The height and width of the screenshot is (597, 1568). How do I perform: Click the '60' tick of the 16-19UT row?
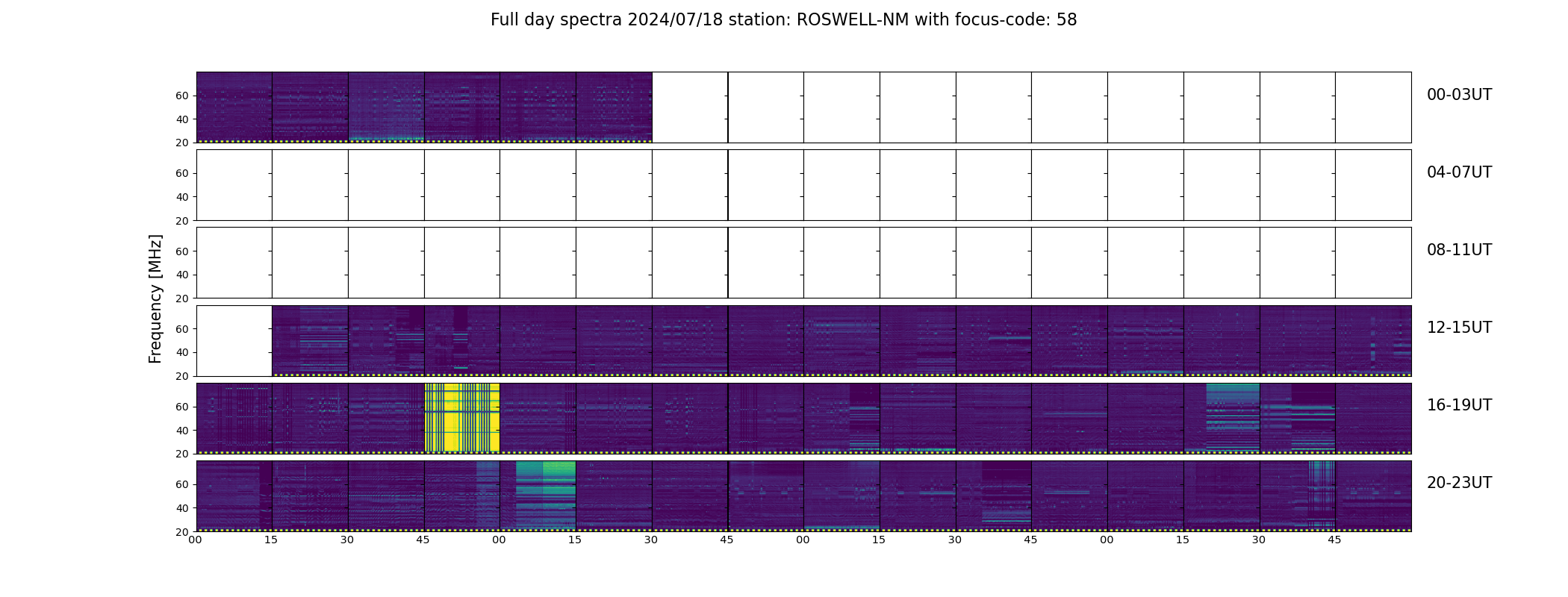(x=182, y=407)
